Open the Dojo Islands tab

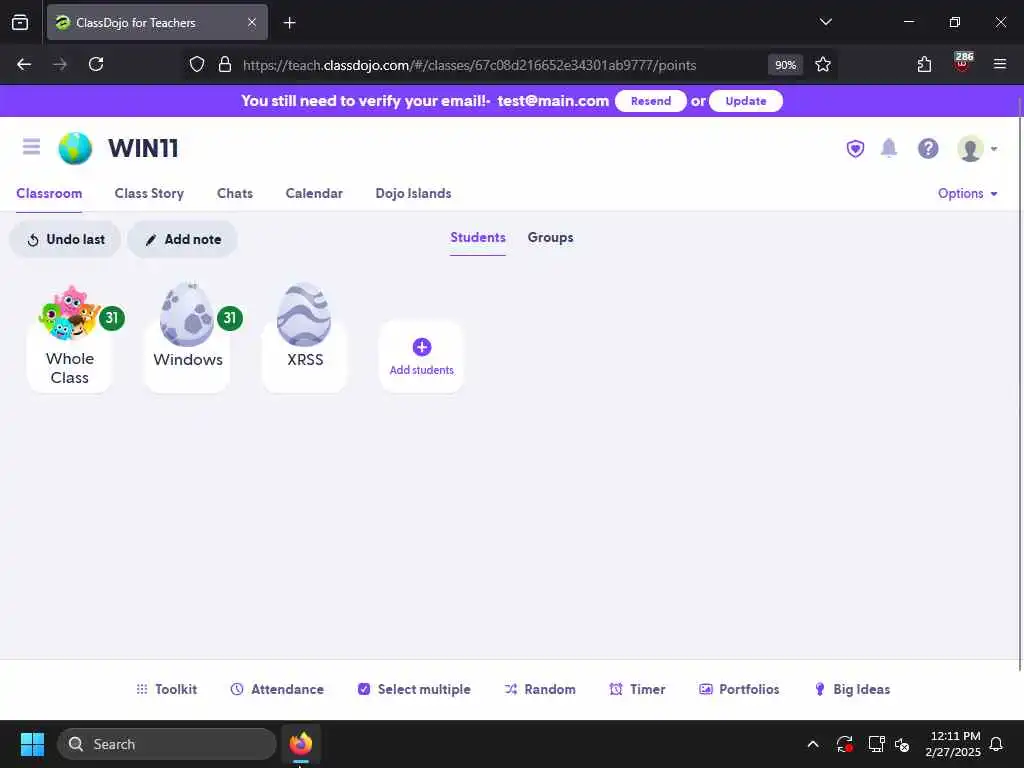point(413,193)
